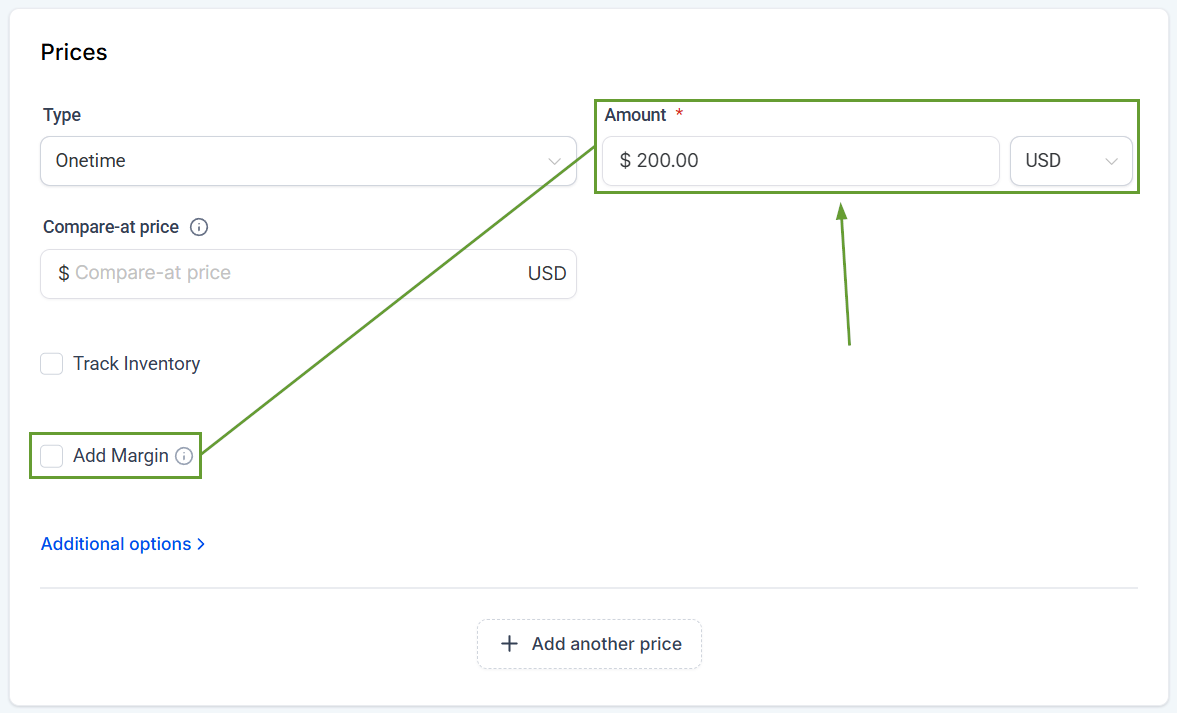This screenshot has height=713, width=1177.
Task: Click the Amount field label
Action: point(635,115)
